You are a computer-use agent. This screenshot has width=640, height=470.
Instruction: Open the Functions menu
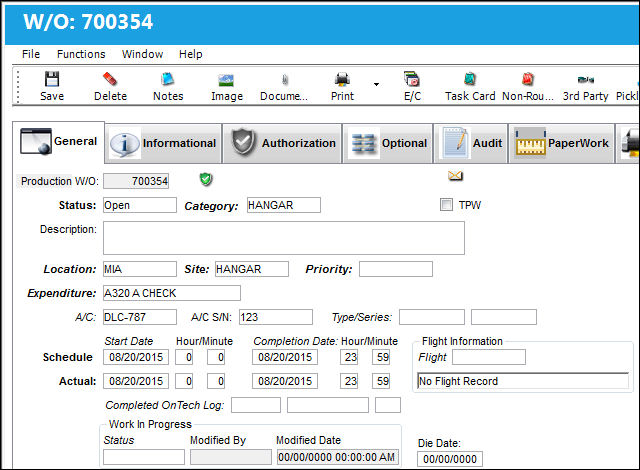pos(81,54)
